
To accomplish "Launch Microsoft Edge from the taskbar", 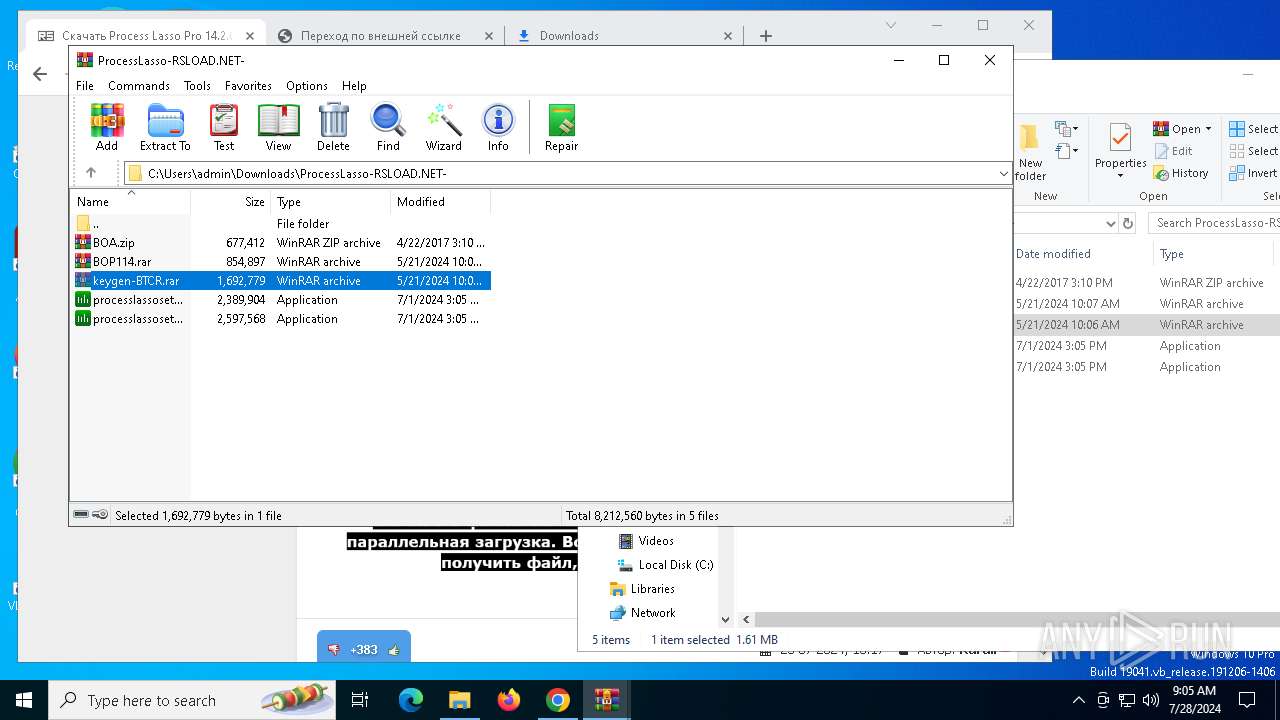I will (x=411, y=700).
